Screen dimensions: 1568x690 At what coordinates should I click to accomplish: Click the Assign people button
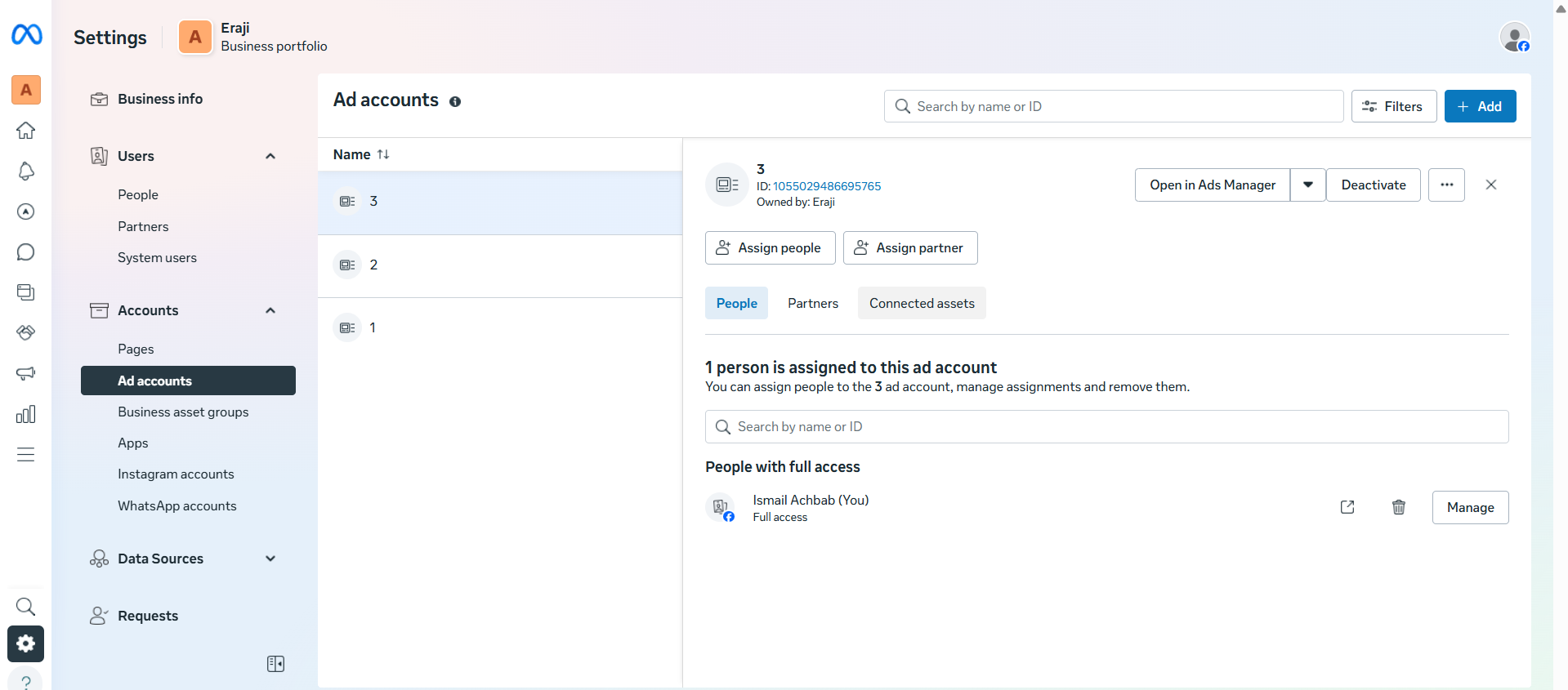click(770, 247)
